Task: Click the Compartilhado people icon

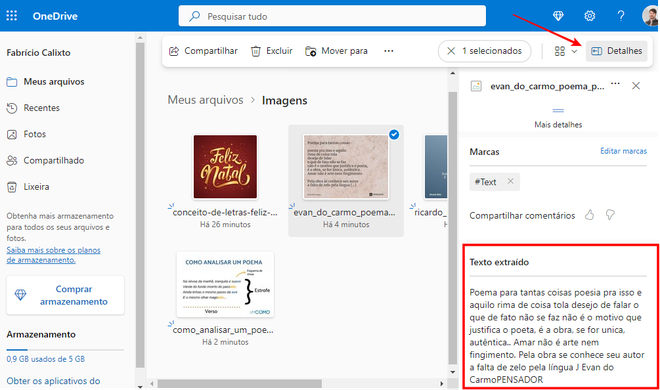Action: tap(12, 161)
